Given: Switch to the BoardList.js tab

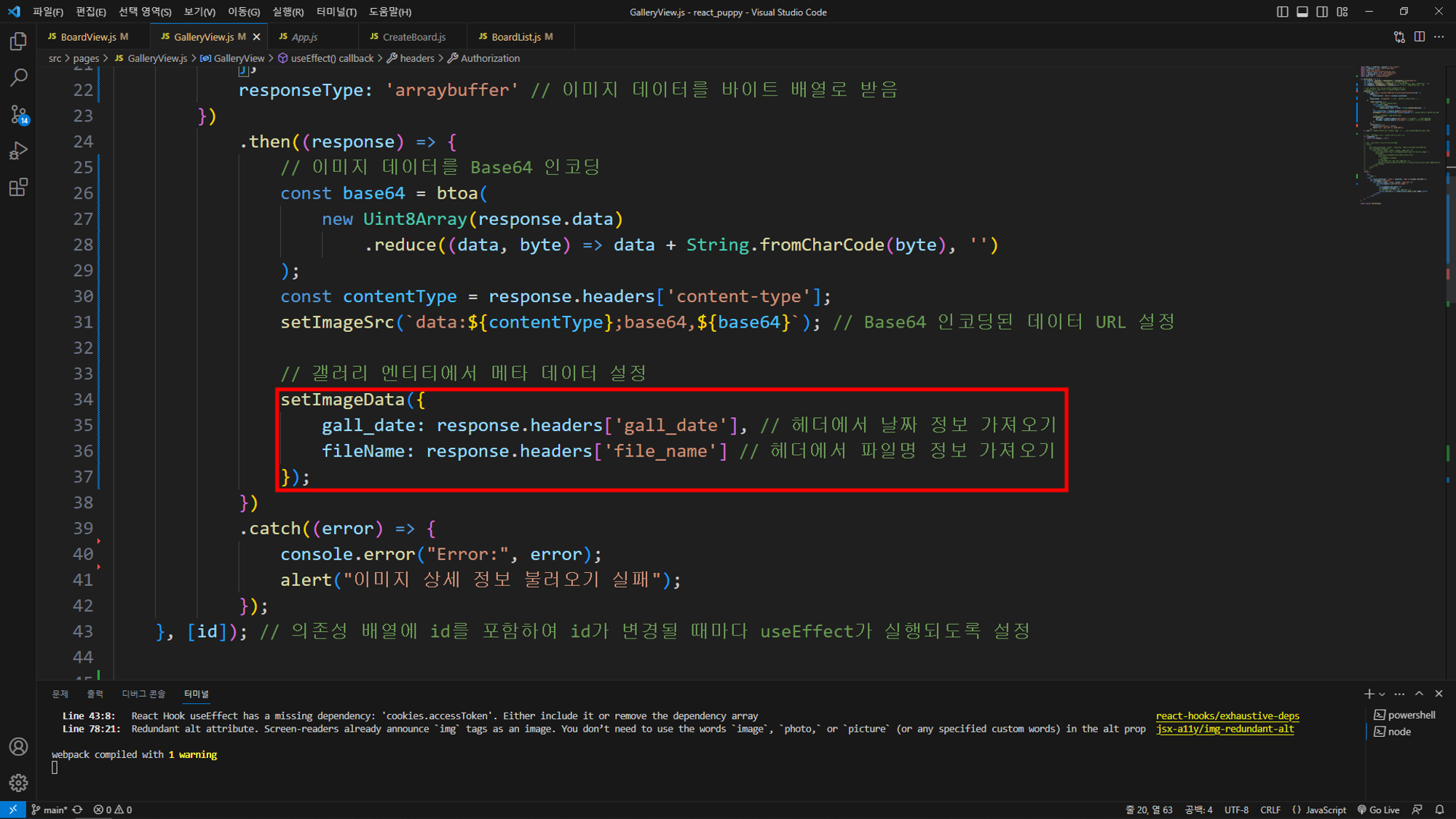Looking at the screenshot, I should [515, 36].
